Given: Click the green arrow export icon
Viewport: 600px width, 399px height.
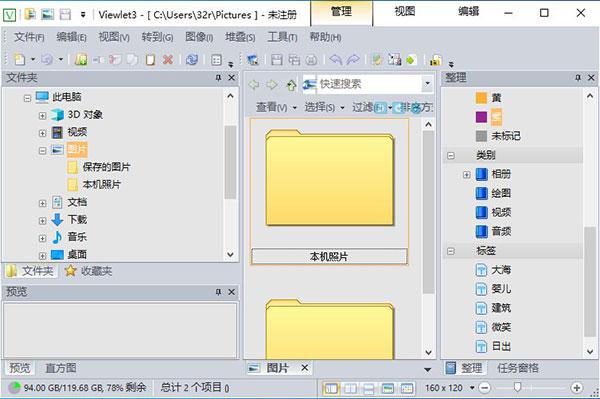Looking at the screenshot, I should [x=411, y=60].
